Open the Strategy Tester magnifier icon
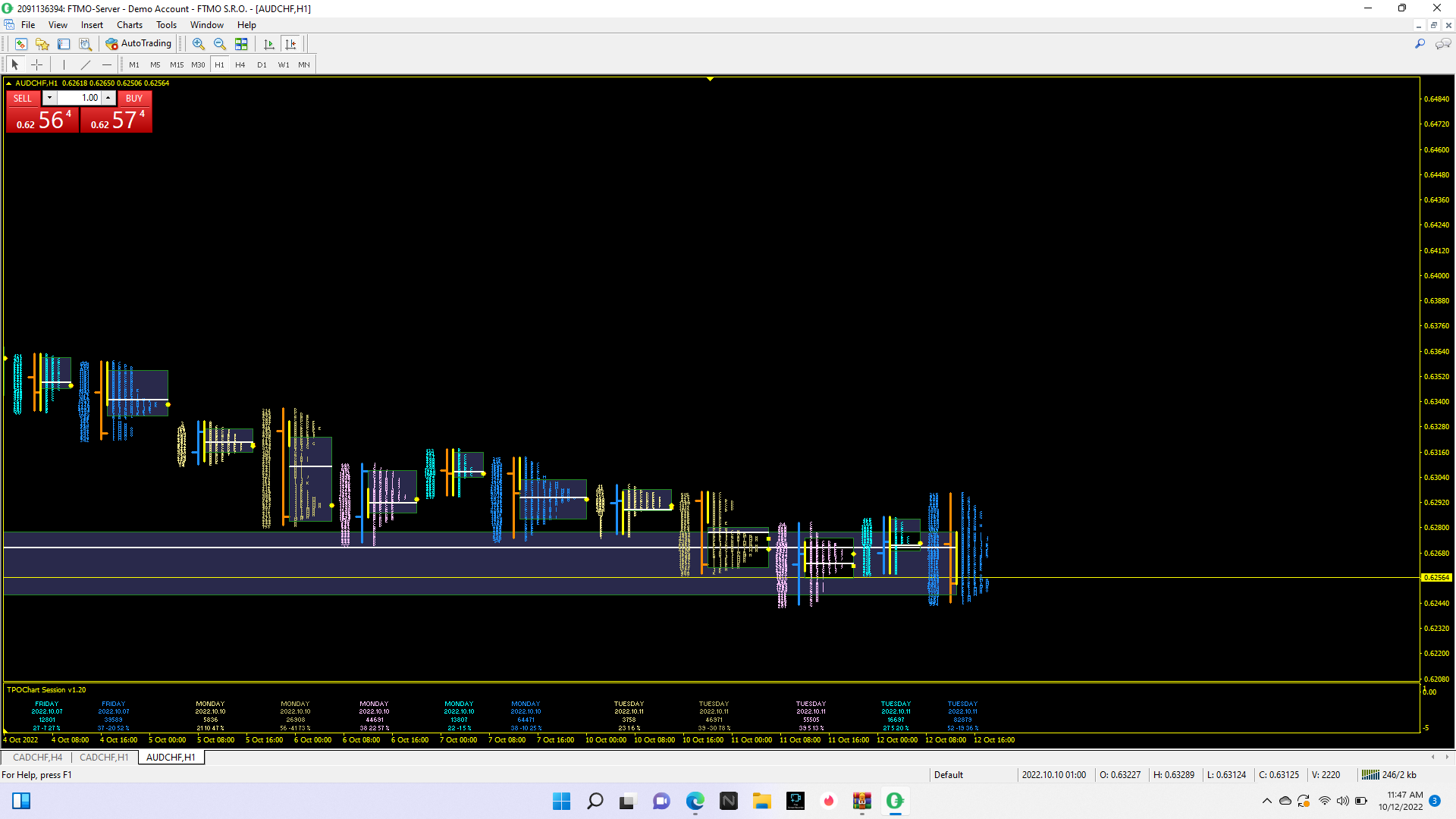Viewport: 1456px width, 819px height. (86, 44)
